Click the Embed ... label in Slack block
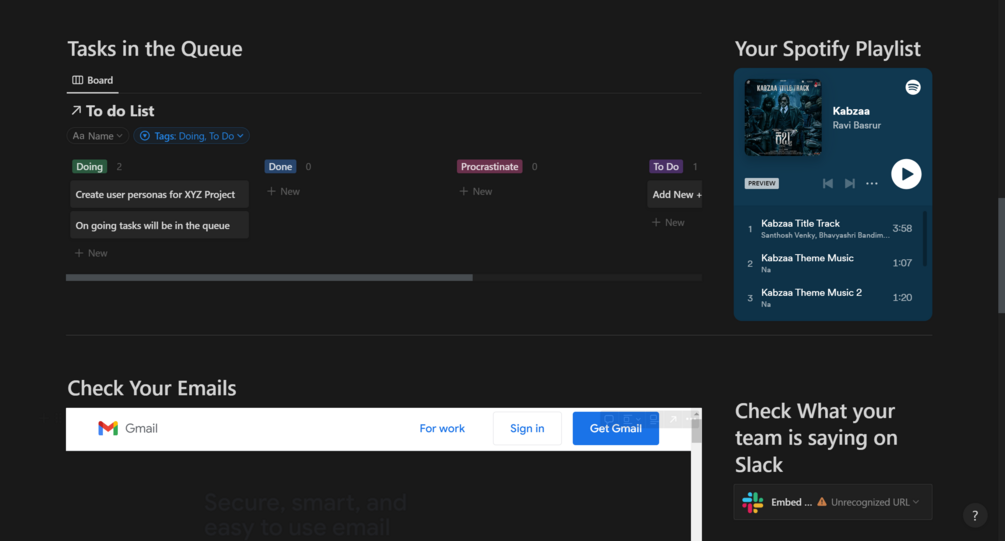The height and width of the screenshot is (541, 1005). pos(792,502)
